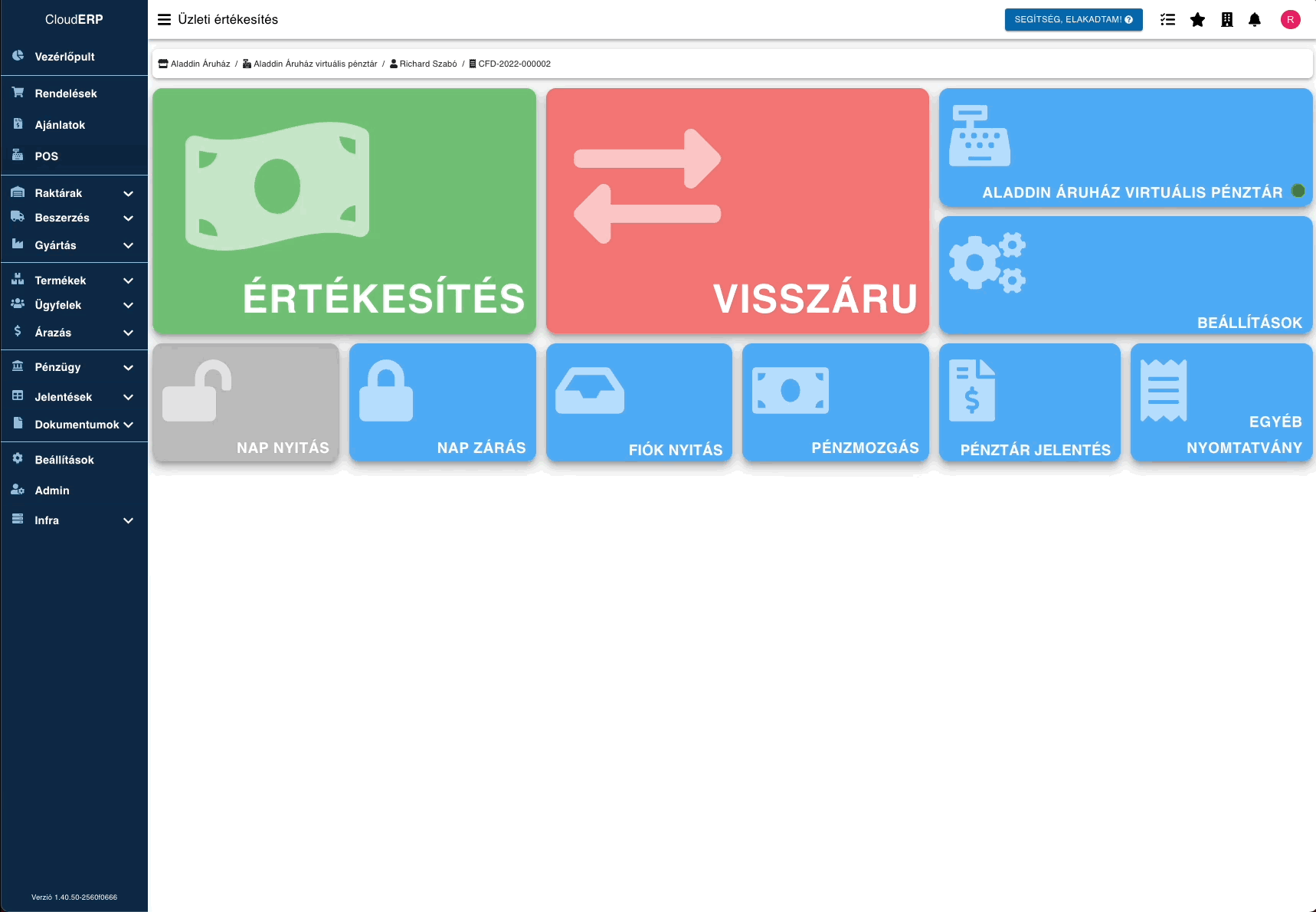This screenshot has height=912, width=1316.
Task: Click the company building icon
Action: [x=1226, y=20]
